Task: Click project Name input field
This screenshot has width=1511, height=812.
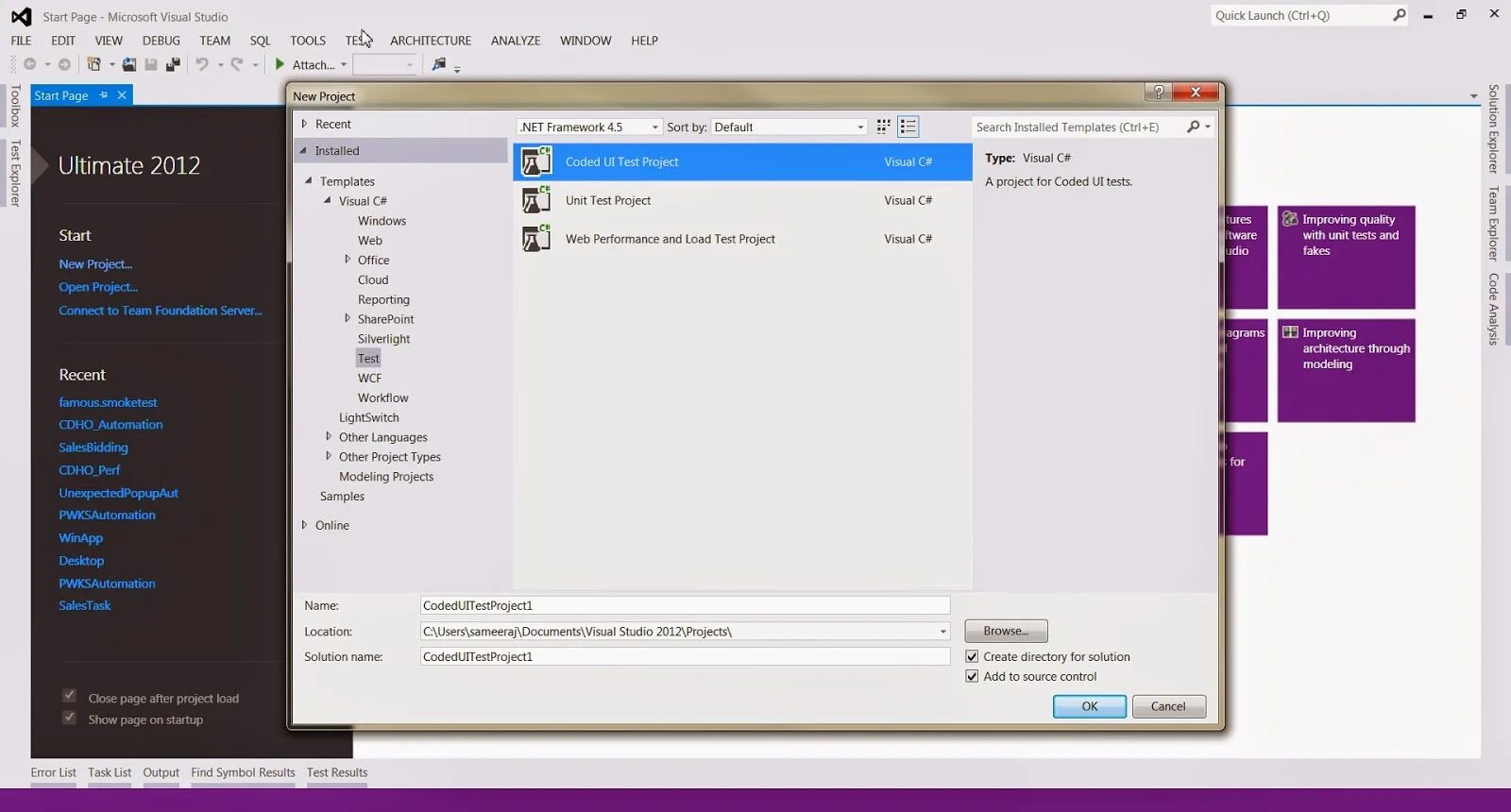Action: [685, 605]
